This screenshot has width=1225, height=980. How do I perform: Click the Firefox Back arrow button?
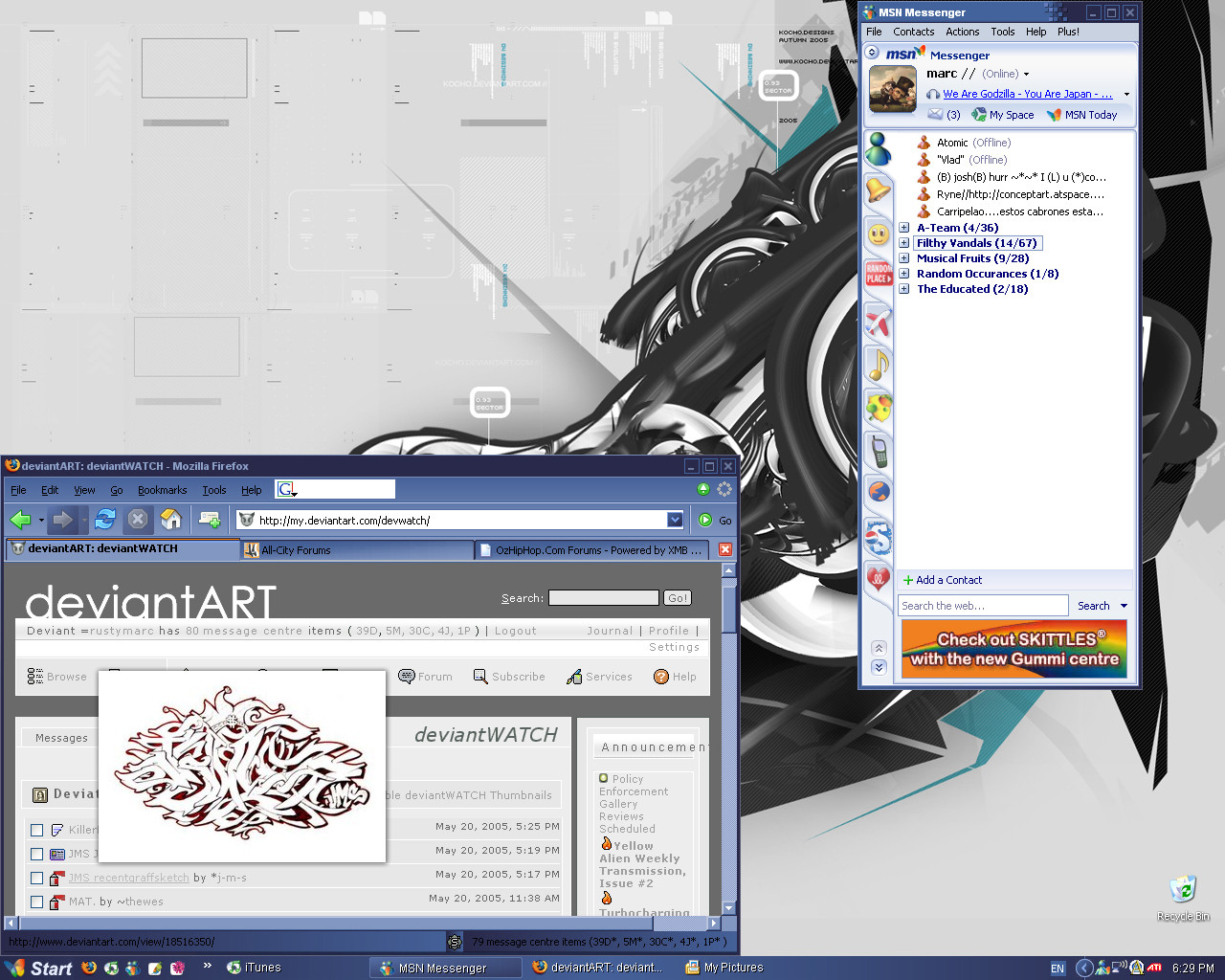tap(21, 520)
